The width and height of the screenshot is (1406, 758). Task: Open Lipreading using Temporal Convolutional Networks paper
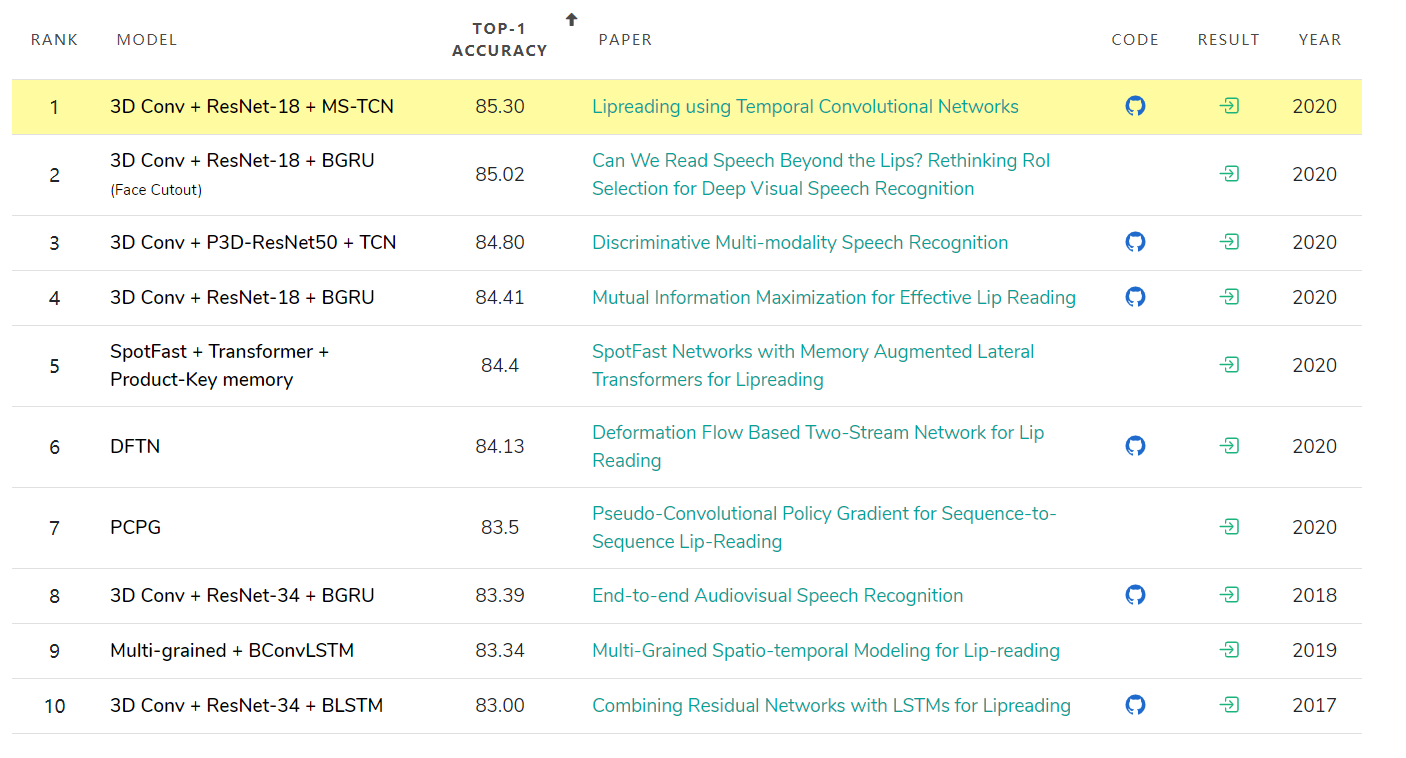805,106
